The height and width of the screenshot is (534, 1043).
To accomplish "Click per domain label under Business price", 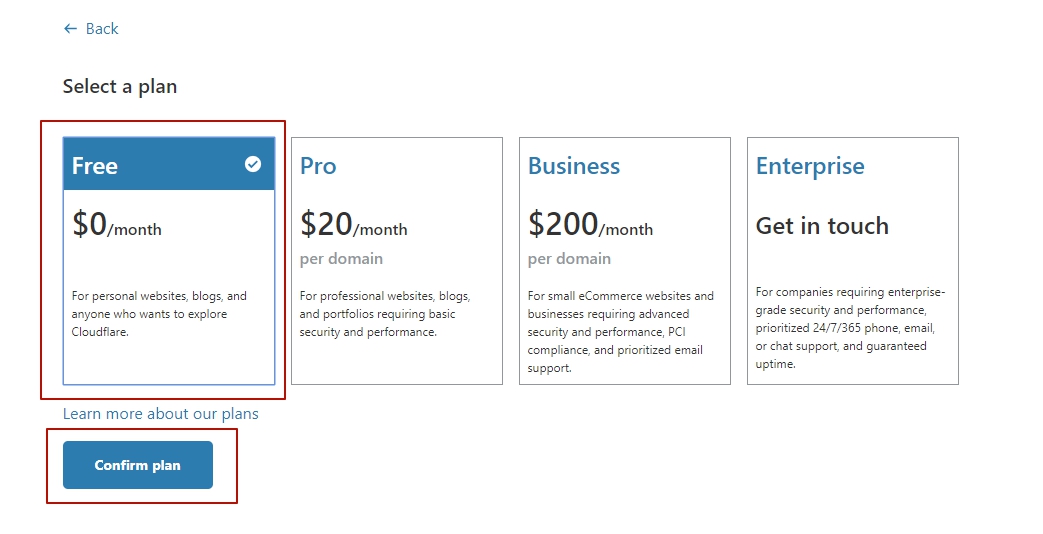I will [569, 259].
